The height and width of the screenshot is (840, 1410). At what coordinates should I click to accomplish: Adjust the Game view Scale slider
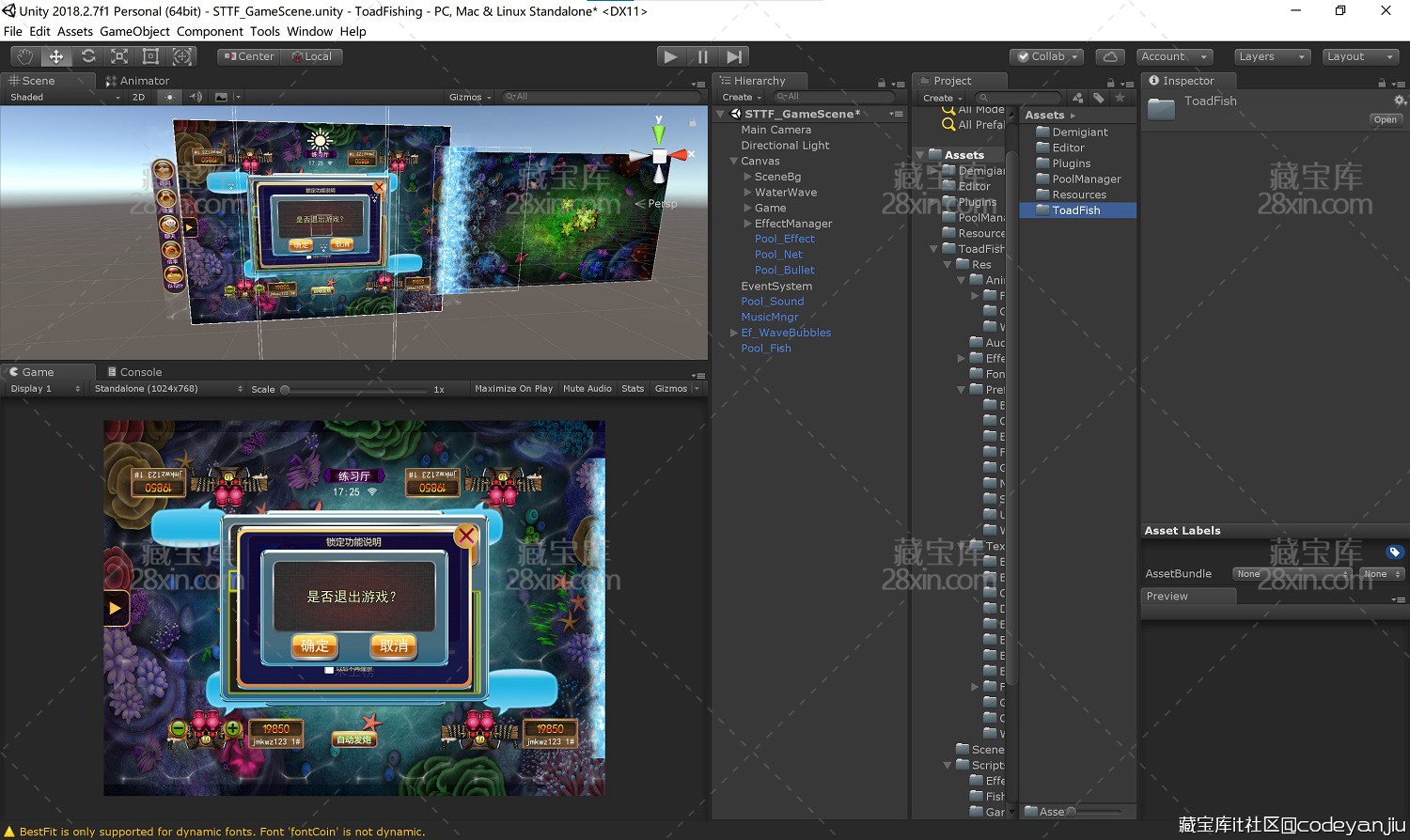(354, 389)
